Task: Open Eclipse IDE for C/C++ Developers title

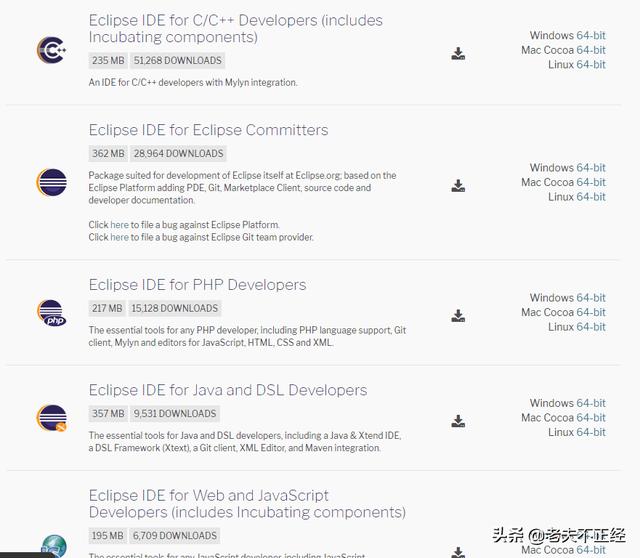Action: click(236, 29)
